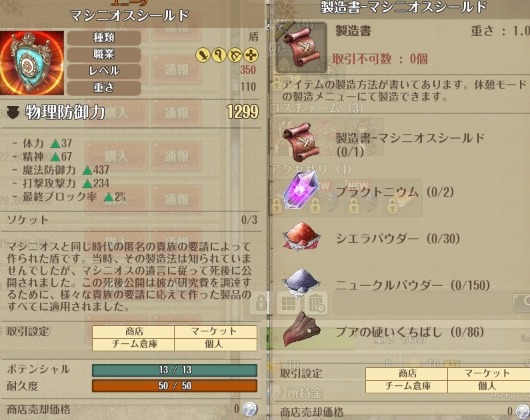Click the recipe scroll icon at top
Screen dimensions: 530x420
pos(302,47)
